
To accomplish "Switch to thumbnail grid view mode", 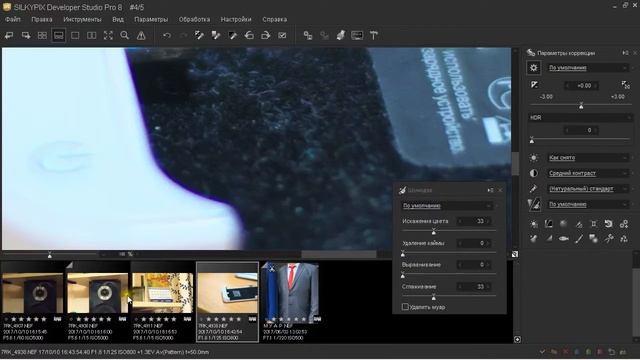I will (42, 36).
